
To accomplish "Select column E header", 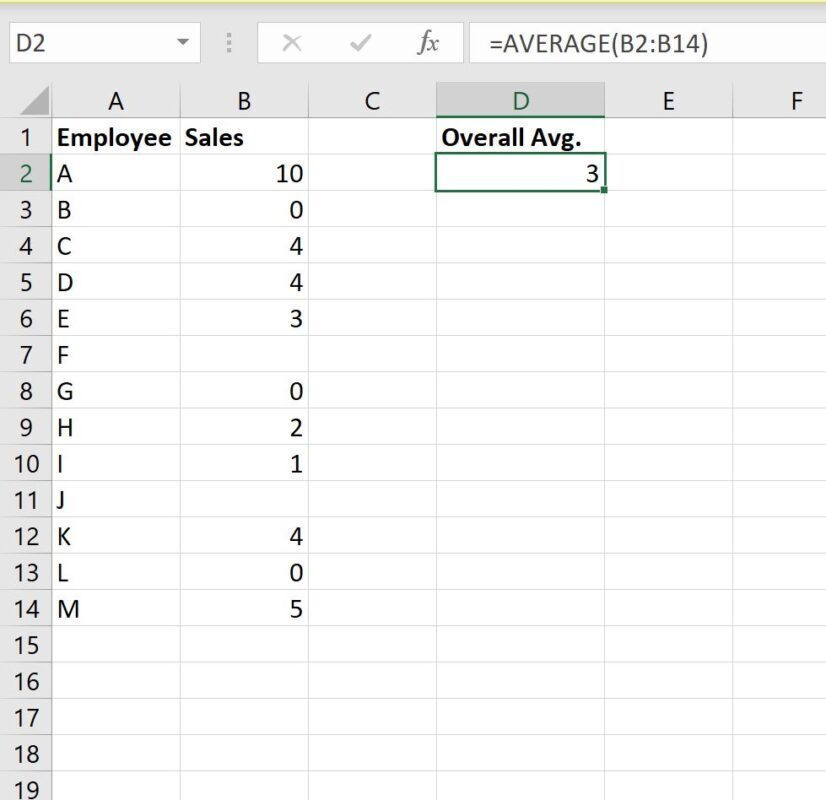I will tap(668, 101).
